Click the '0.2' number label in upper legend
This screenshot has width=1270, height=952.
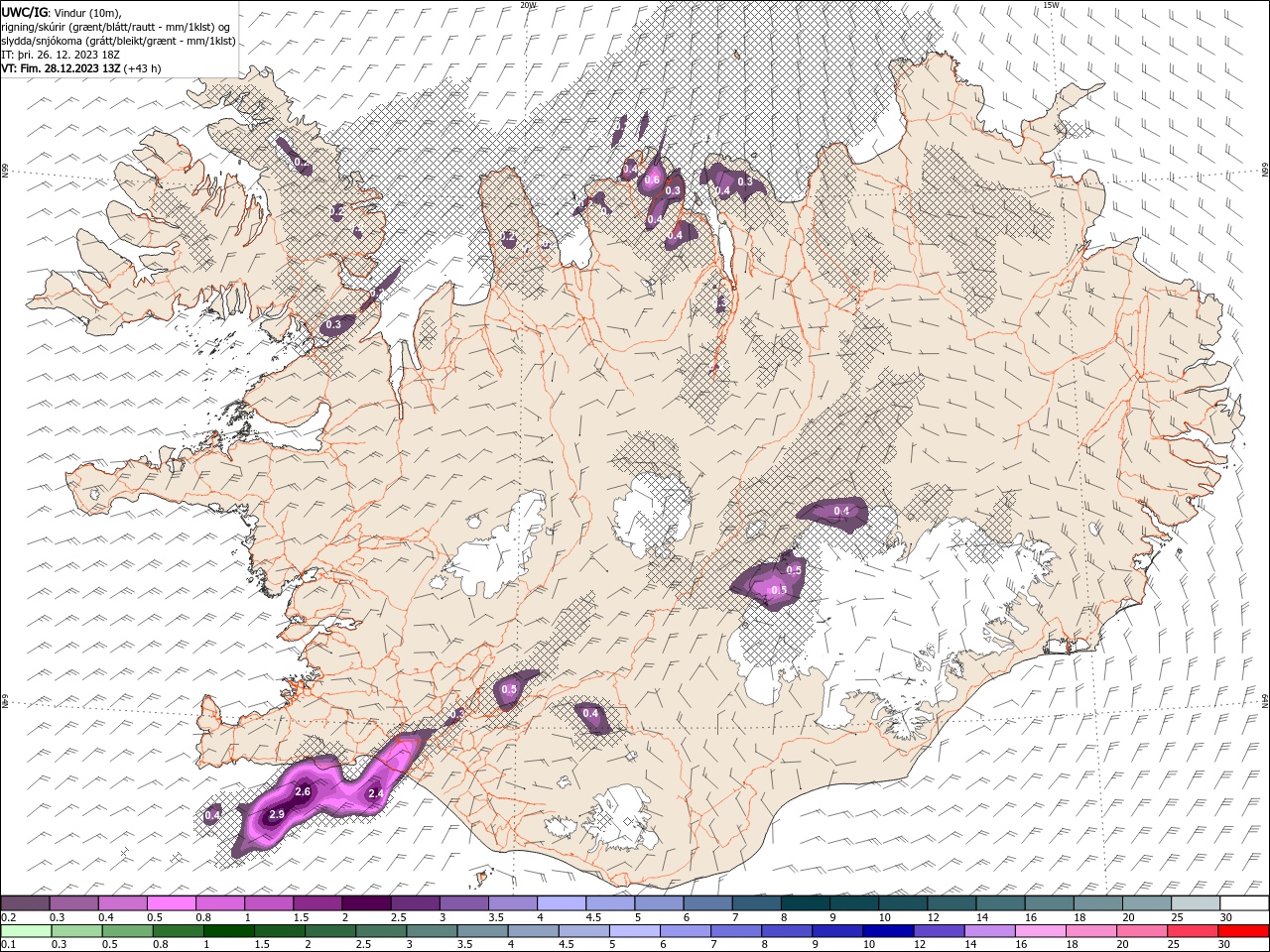[8, 916]
